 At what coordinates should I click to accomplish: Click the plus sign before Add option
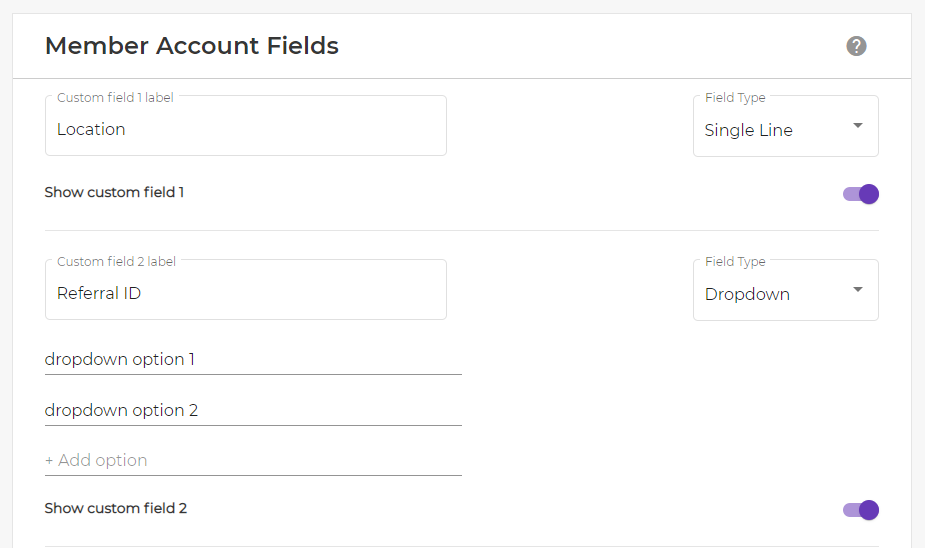pos(49,461)
